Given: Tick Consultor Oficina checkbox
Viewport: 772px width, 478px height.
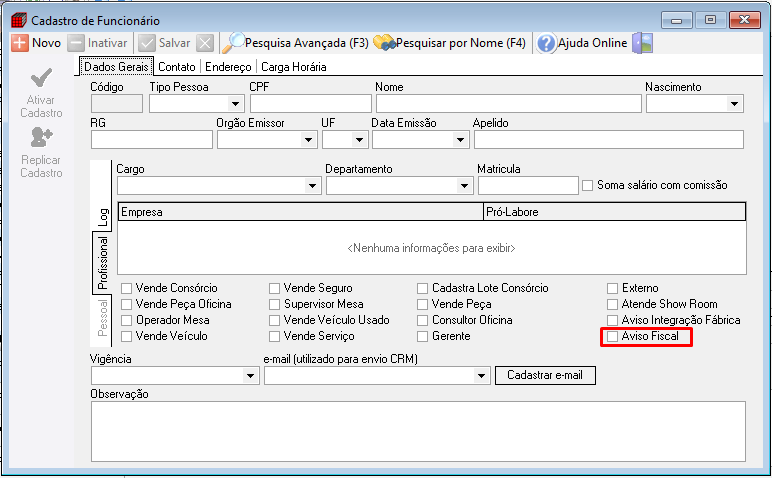Looking at the screenshot, I should click(422, 320).
